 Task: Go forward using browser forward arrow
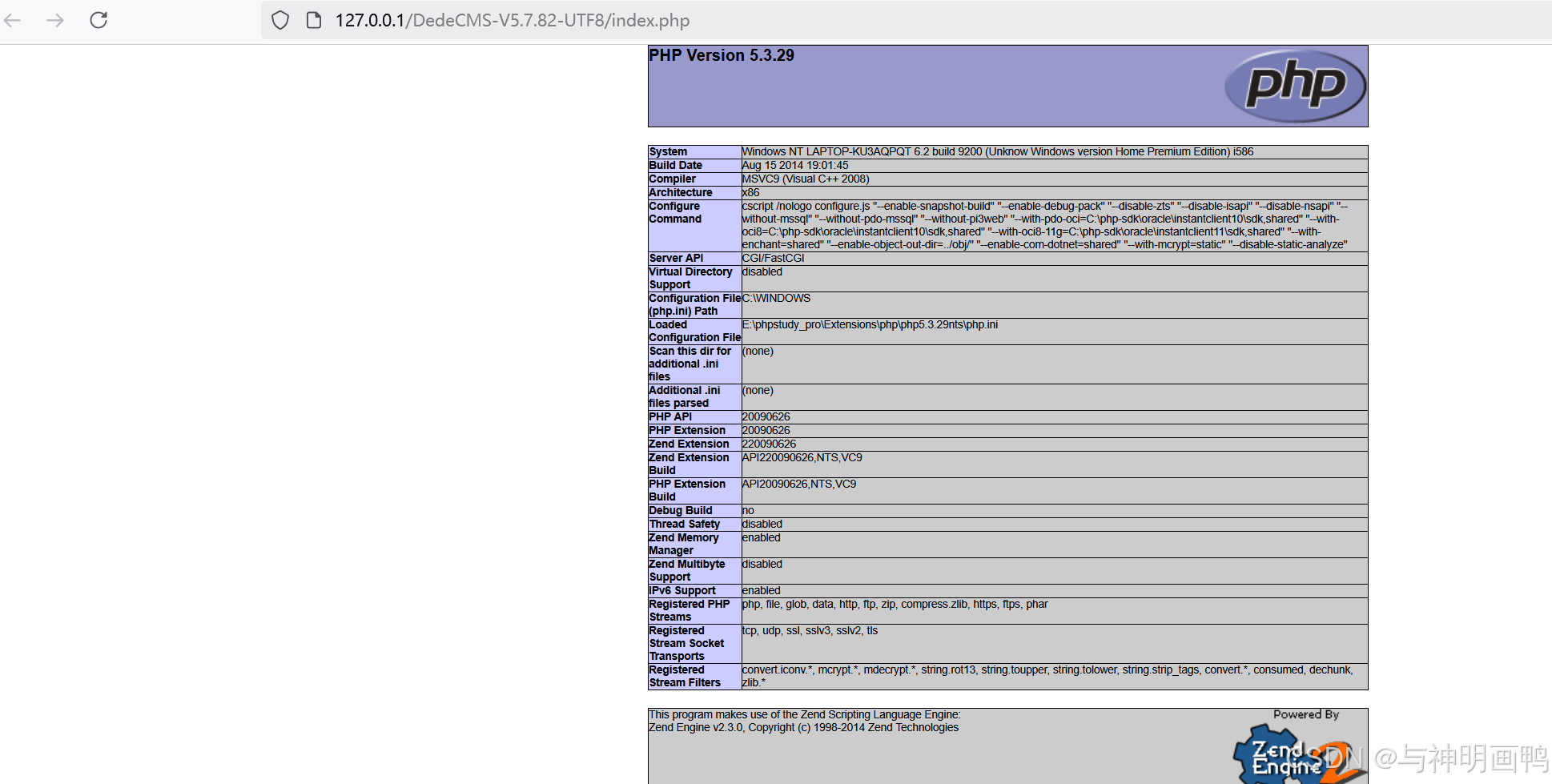(x=55, y=20)
